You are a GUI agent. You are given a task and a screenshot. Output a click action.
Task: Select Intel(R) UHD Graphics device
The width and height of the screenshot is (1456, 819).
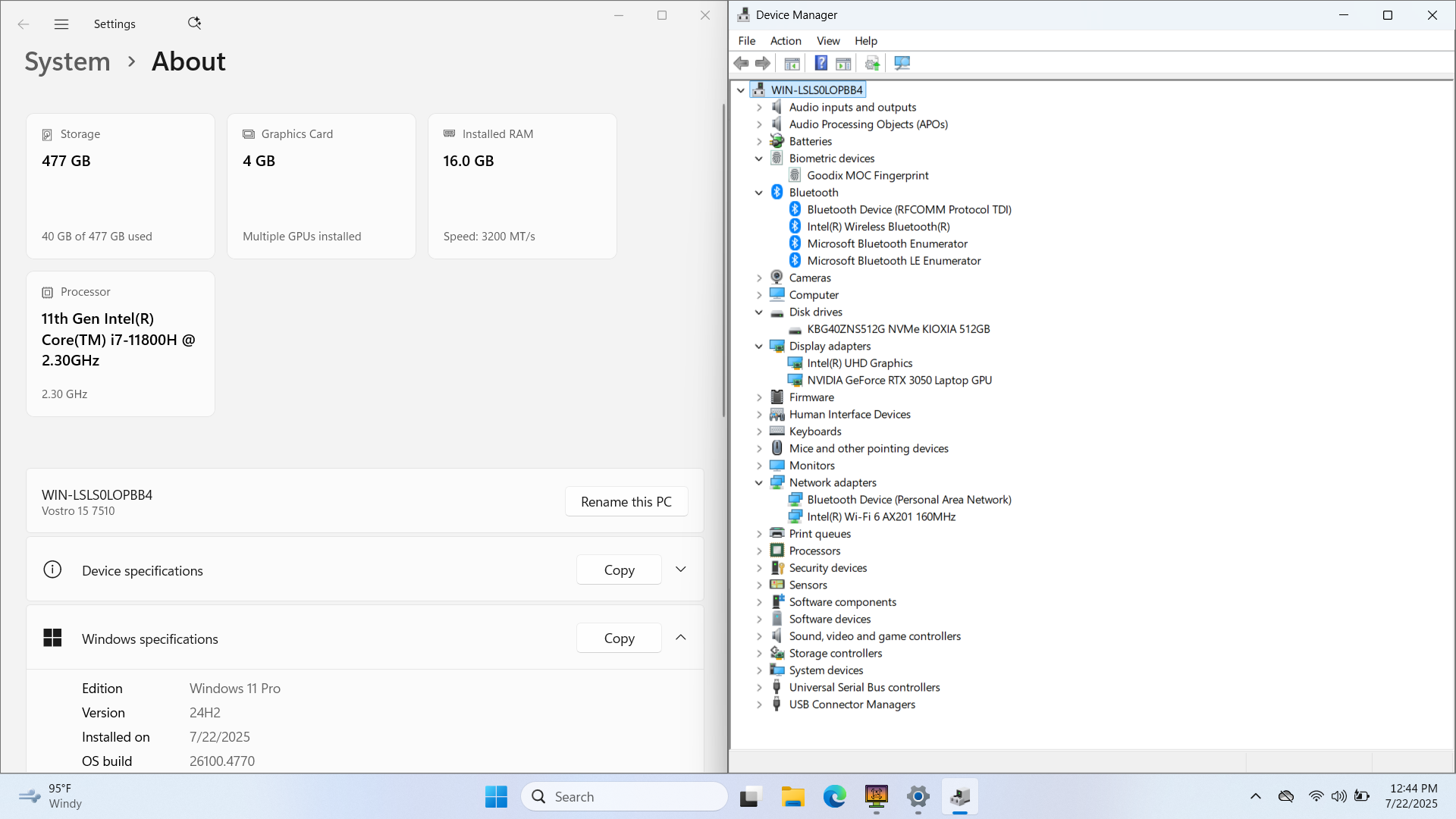tap(859, 363)
